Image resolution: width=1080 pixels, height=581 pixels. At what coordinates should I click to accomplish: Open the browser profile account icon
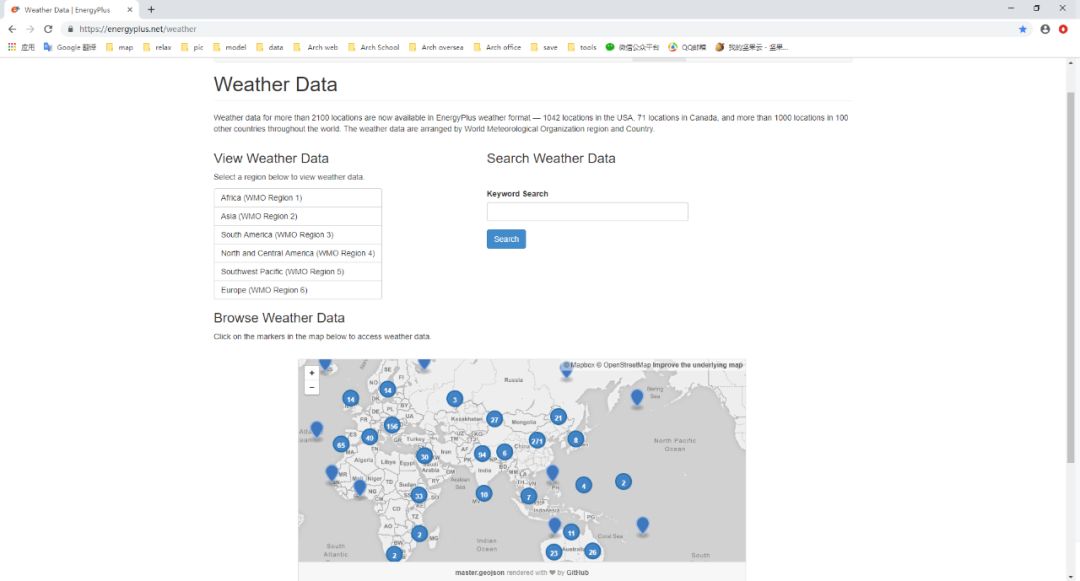1045,29
